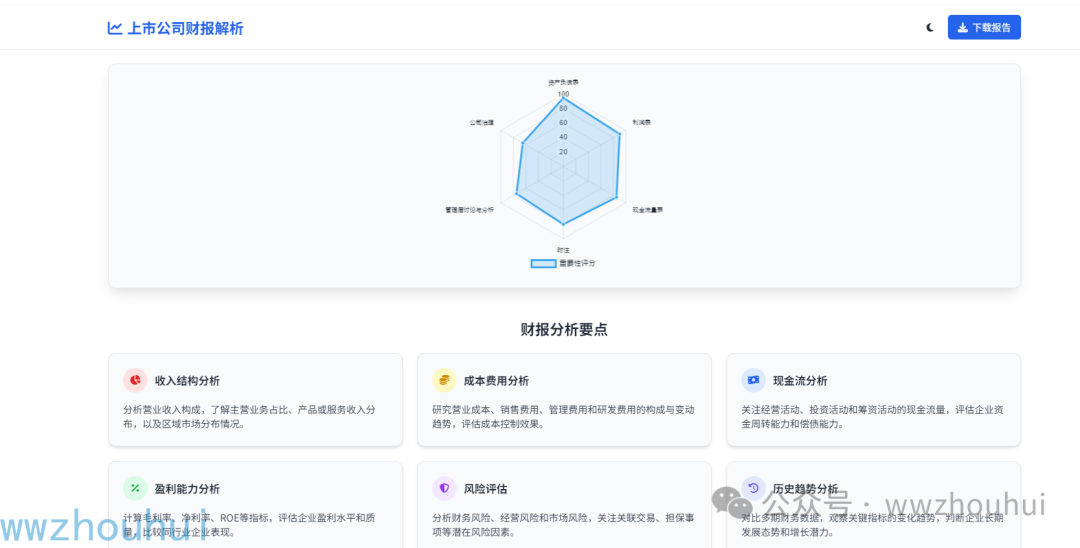Click the 下载报告 download button
Viewport: 1080px width, 548px height.
(x=984, y=28)
